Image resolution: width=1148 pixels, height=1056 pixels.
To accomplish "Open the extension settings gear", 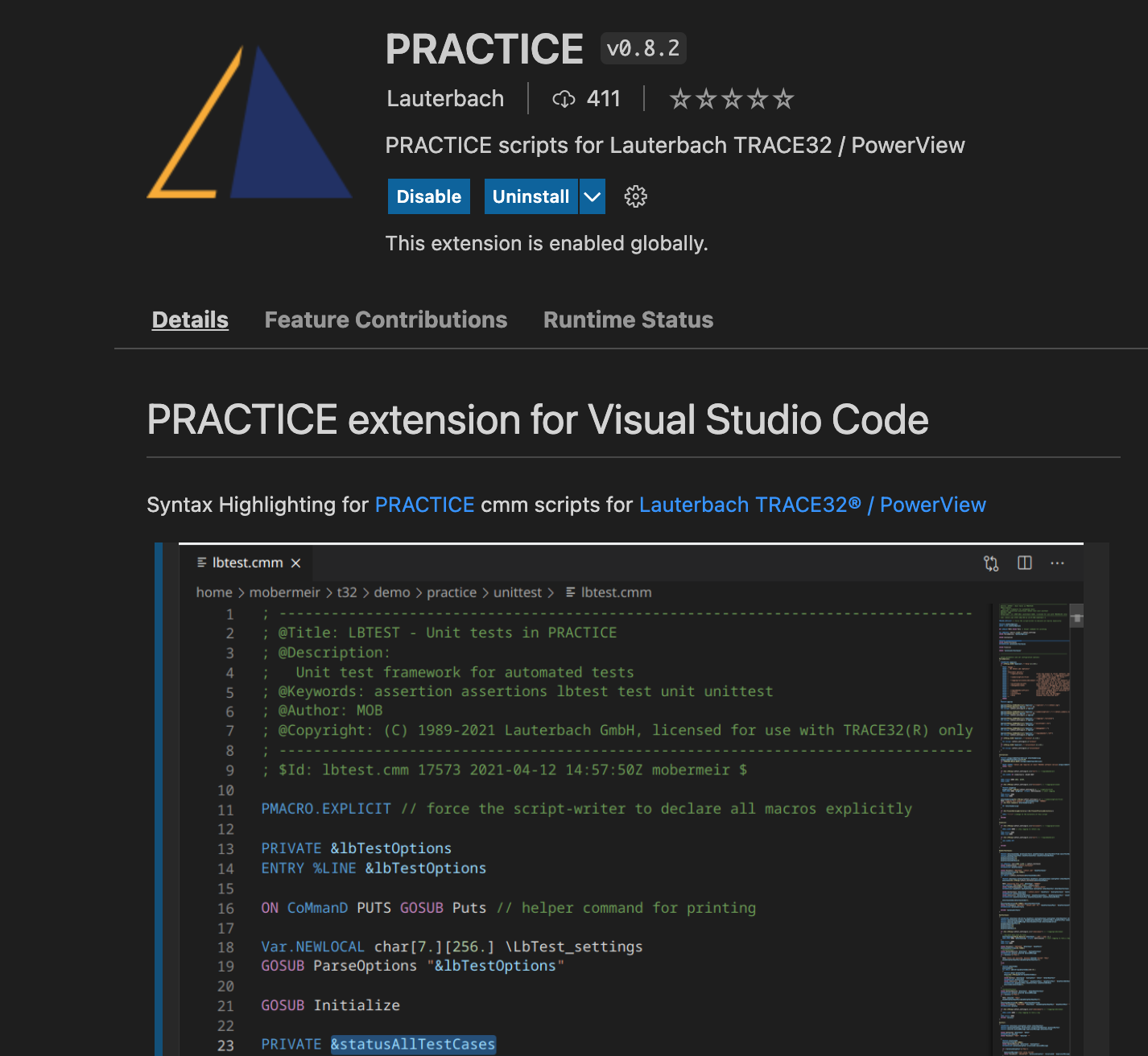I will pos(635,196).
